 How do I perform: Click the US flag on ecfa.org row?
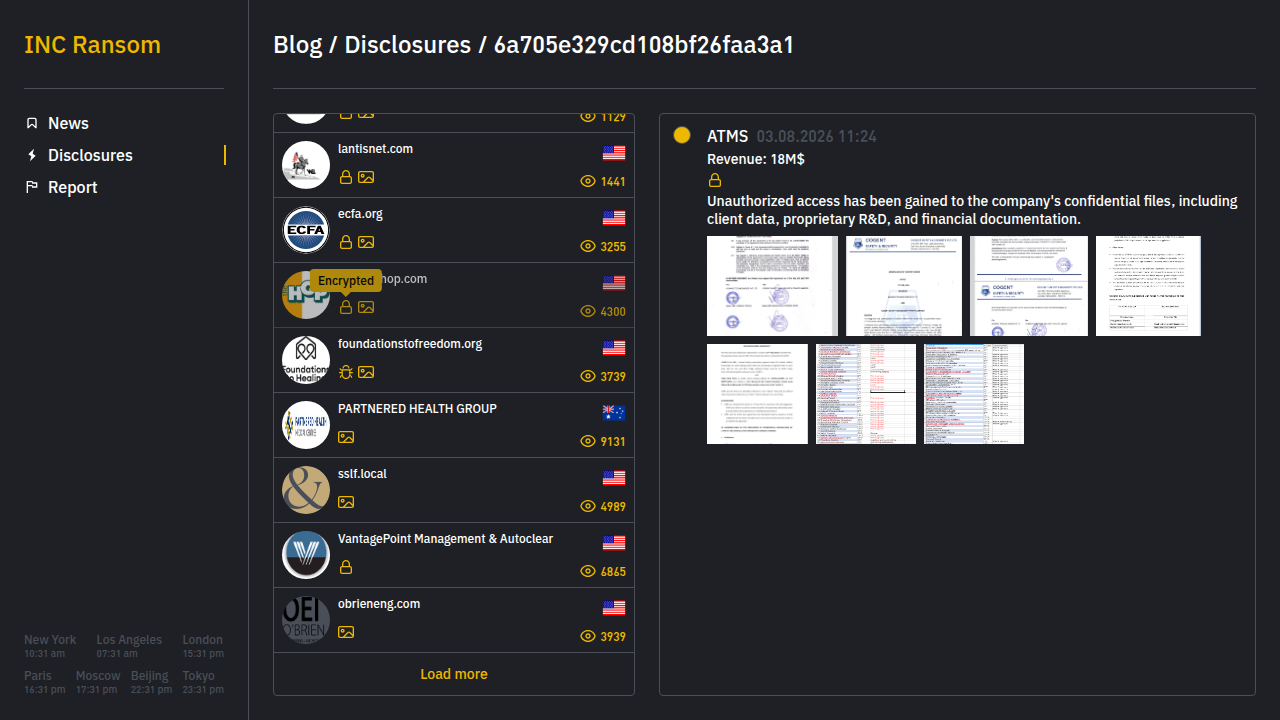click(614, 218)
